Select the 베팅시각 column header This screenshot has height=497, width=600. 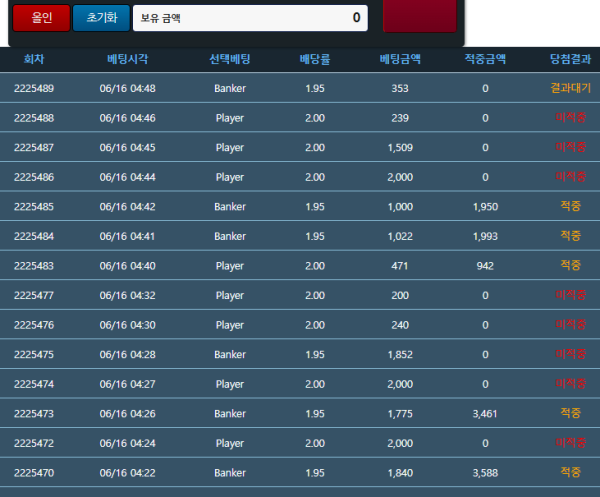tap(128, 59)
